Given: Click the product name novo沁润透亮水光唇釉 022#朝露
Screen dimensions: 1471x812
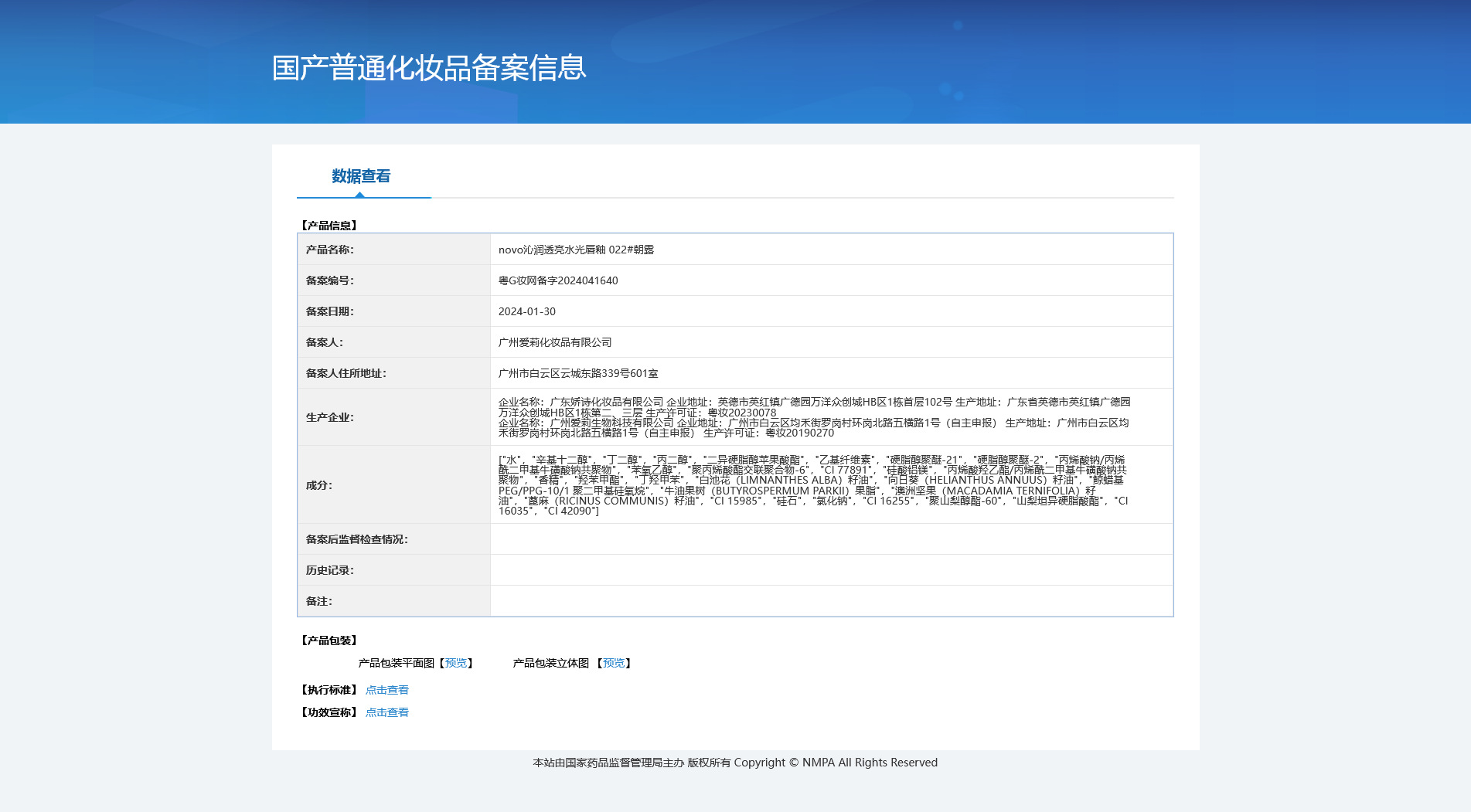Looking at the screenshot, I should 576,250.
